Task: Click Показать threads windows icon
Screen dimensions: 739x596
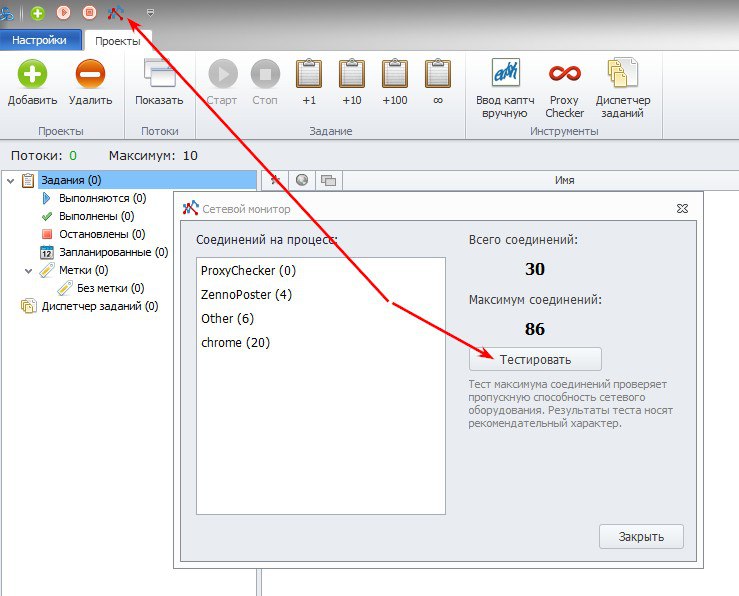Action: (x=159, y=82)
